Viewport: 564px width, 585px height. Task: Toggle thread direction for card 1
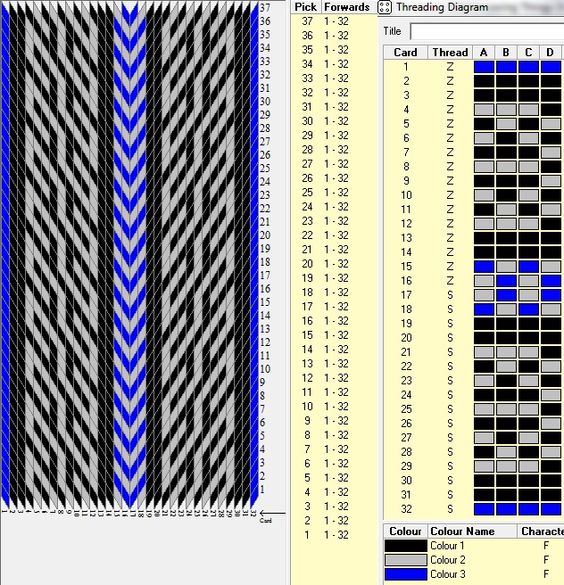[450, 67]
